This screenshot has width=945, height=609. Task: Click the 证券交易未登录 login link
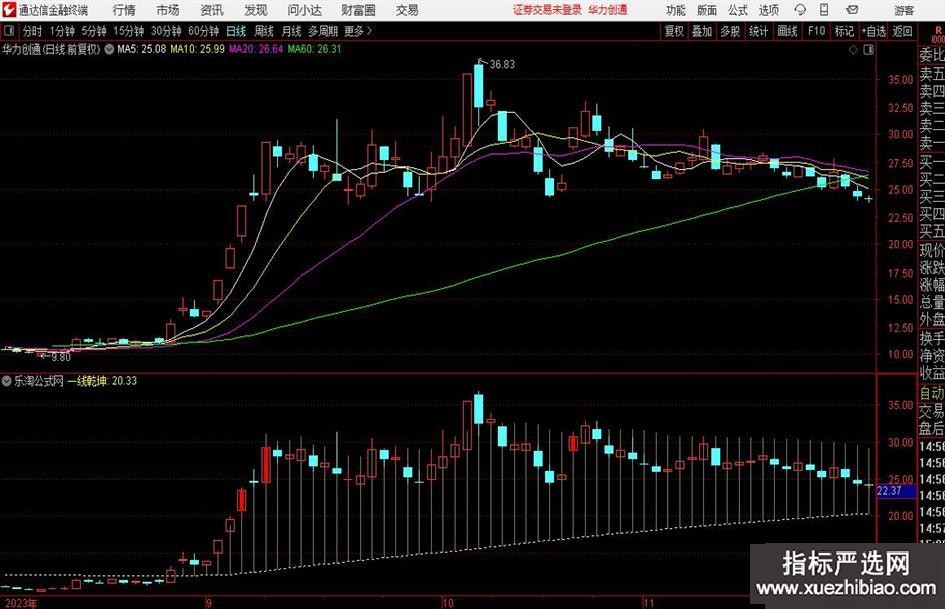547,10
